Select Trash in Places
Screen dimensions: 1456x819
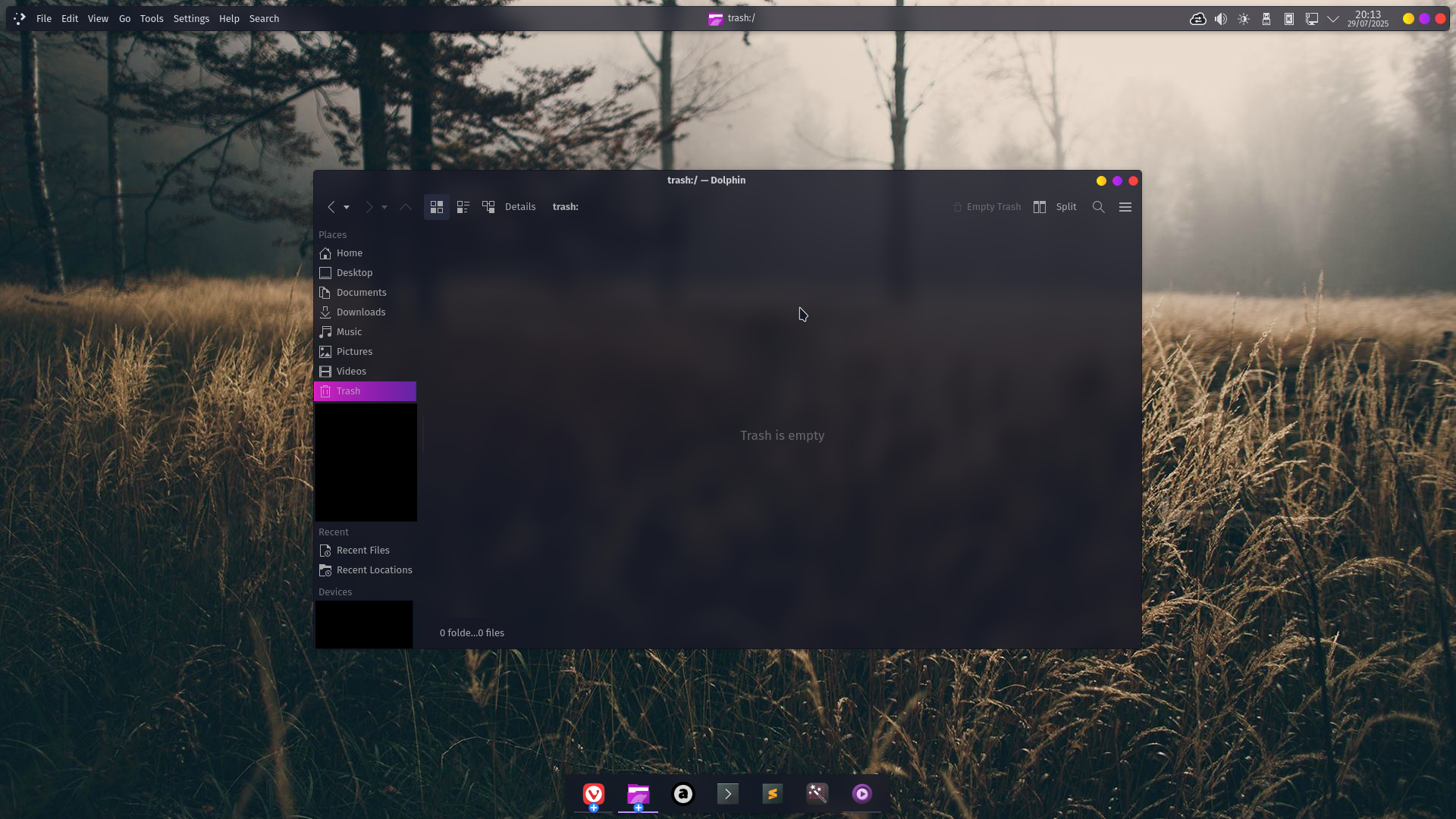pyautogui.click(x=365, y=391)
